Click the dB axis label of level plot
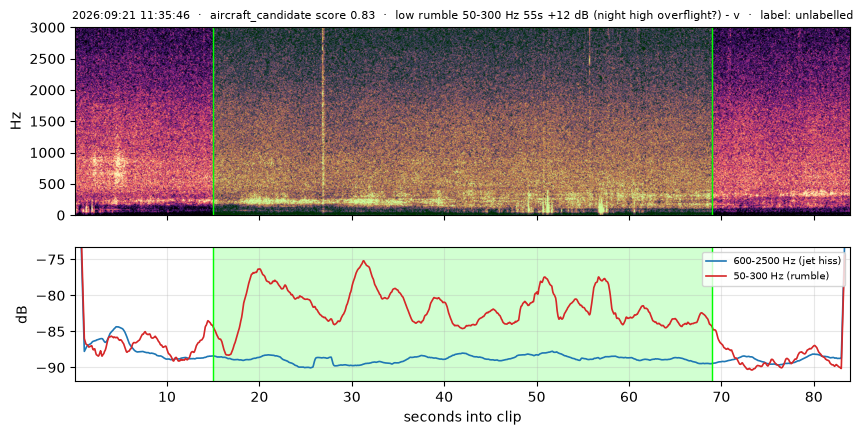The height and width of the screenshot is (435, 863). [x=22, y=314]
